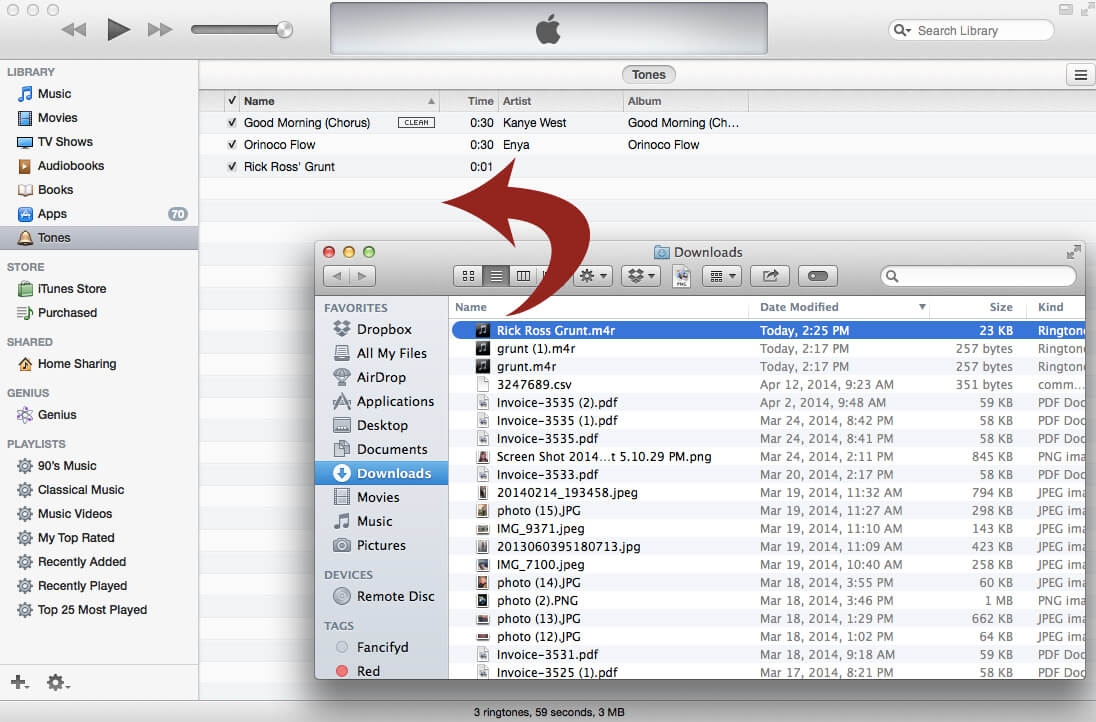
Task: Uncheck the Orinoco Flow song checkbox
Action: coord(231,144)
